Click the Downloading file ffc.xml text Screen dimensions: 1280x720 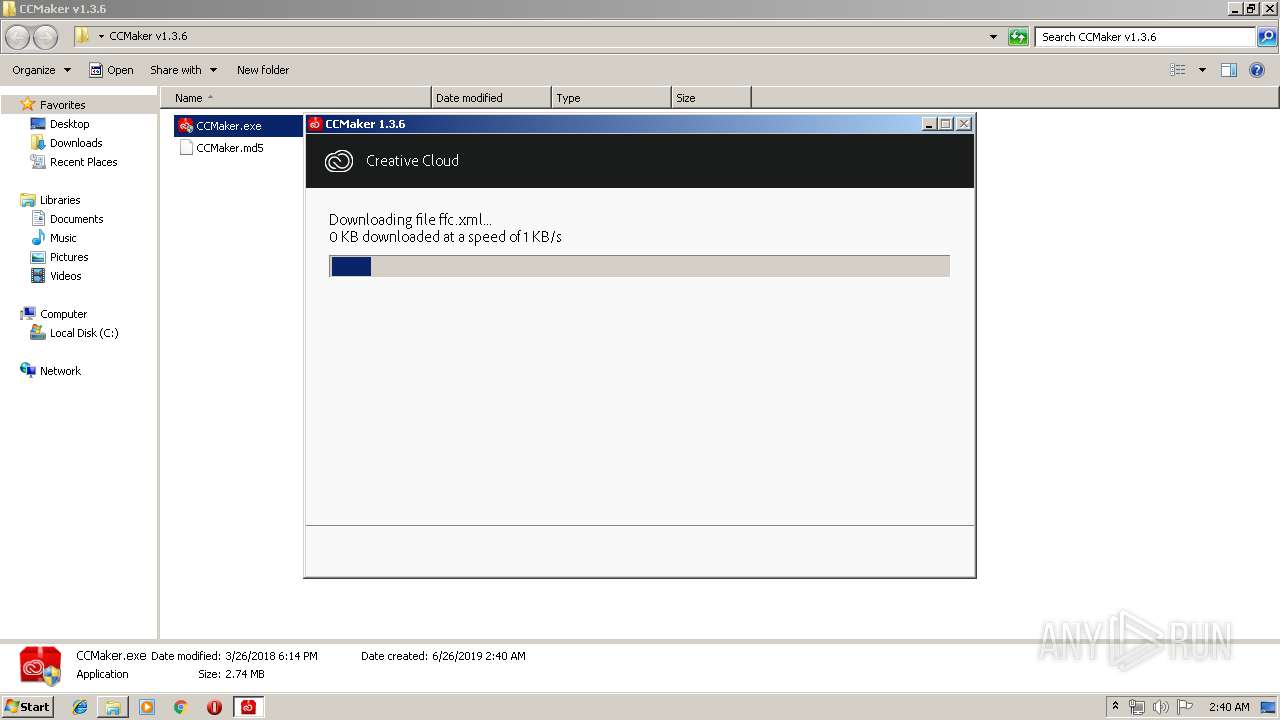[410, 220]
